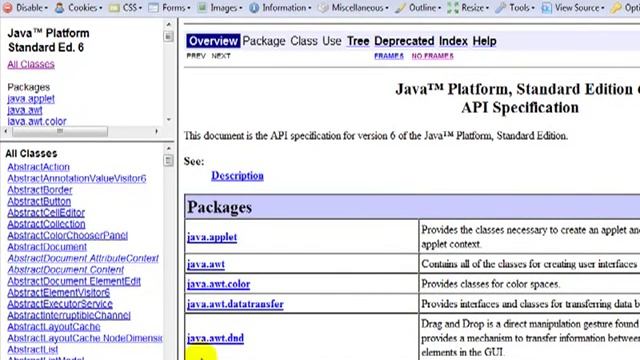This screenshot has width=640, height=360.
Task: Open java.awt in the left packages list
Action: (x=24, y=110)
